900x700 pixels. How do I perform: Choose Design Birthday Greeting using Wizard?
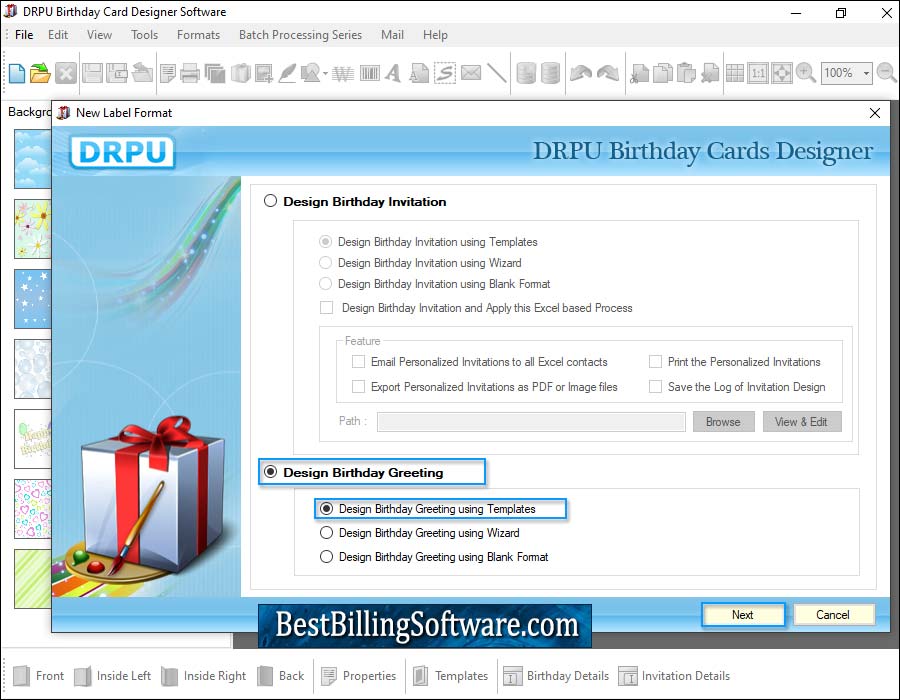(x=327, y=533)
